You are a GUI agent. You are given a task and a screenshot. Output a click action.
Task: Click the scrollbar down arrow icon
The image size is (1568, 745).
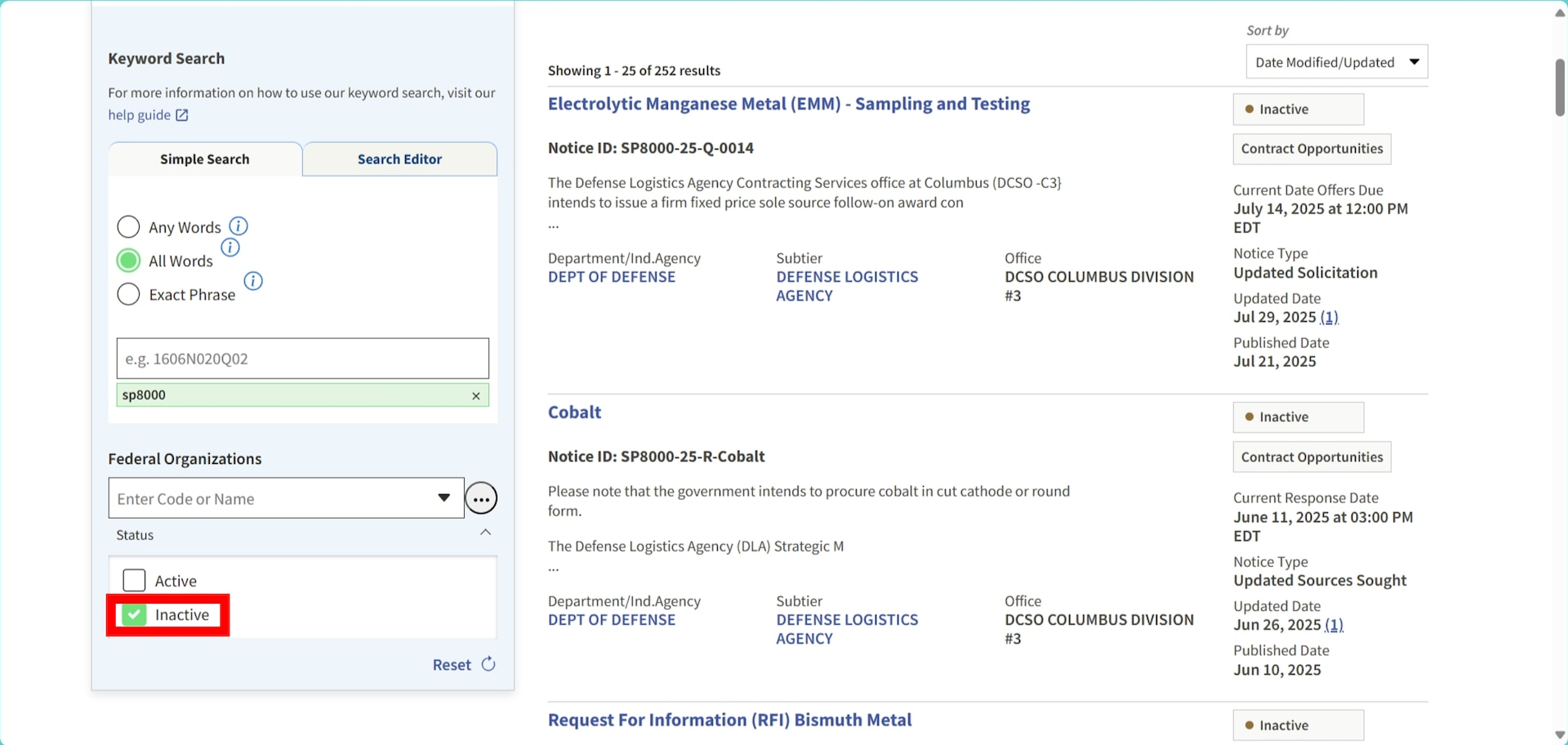1559,734
